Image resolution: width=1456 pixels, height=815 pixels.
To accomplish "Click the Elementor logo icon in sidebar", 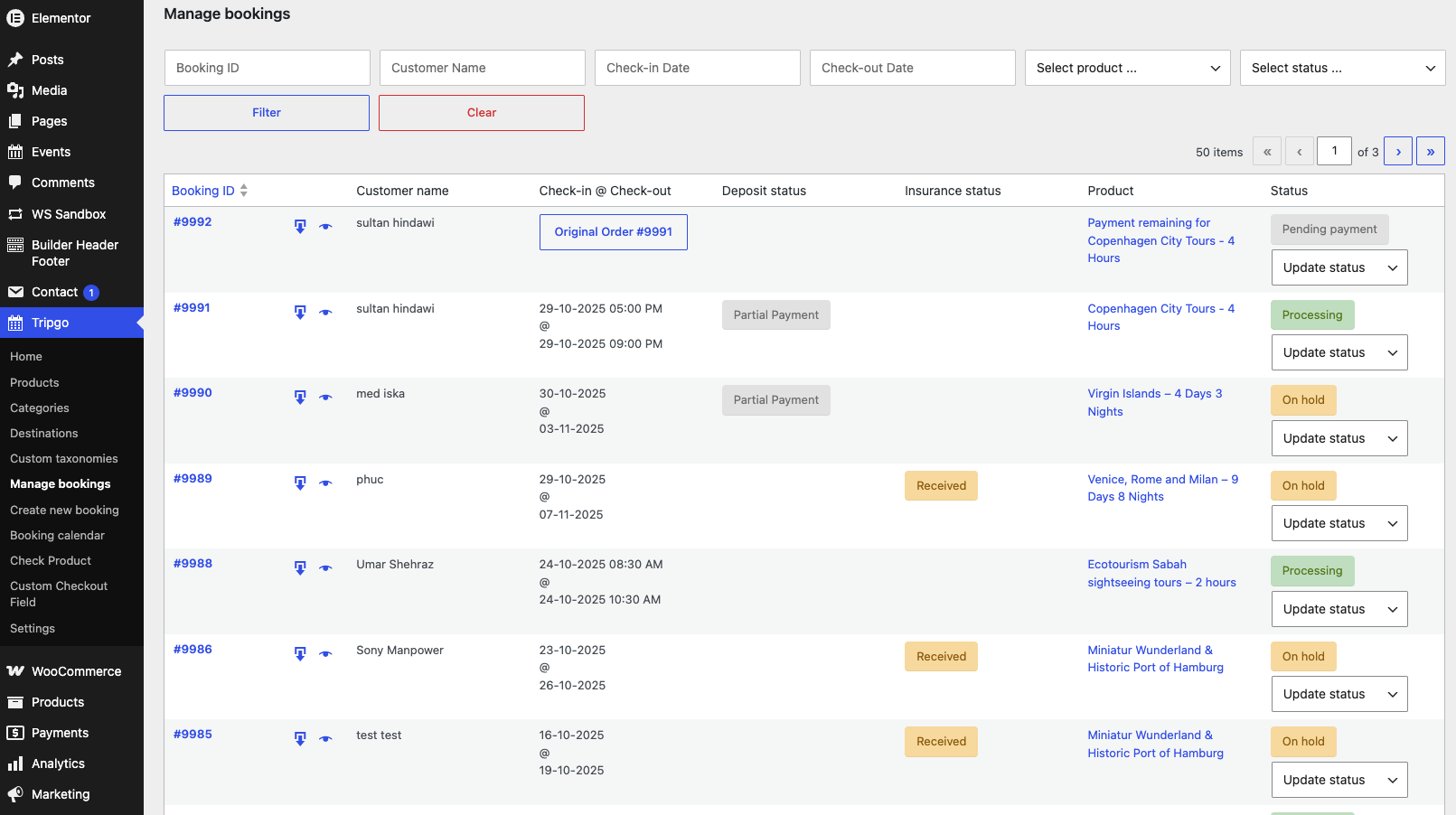I will [x=15, y=18].
